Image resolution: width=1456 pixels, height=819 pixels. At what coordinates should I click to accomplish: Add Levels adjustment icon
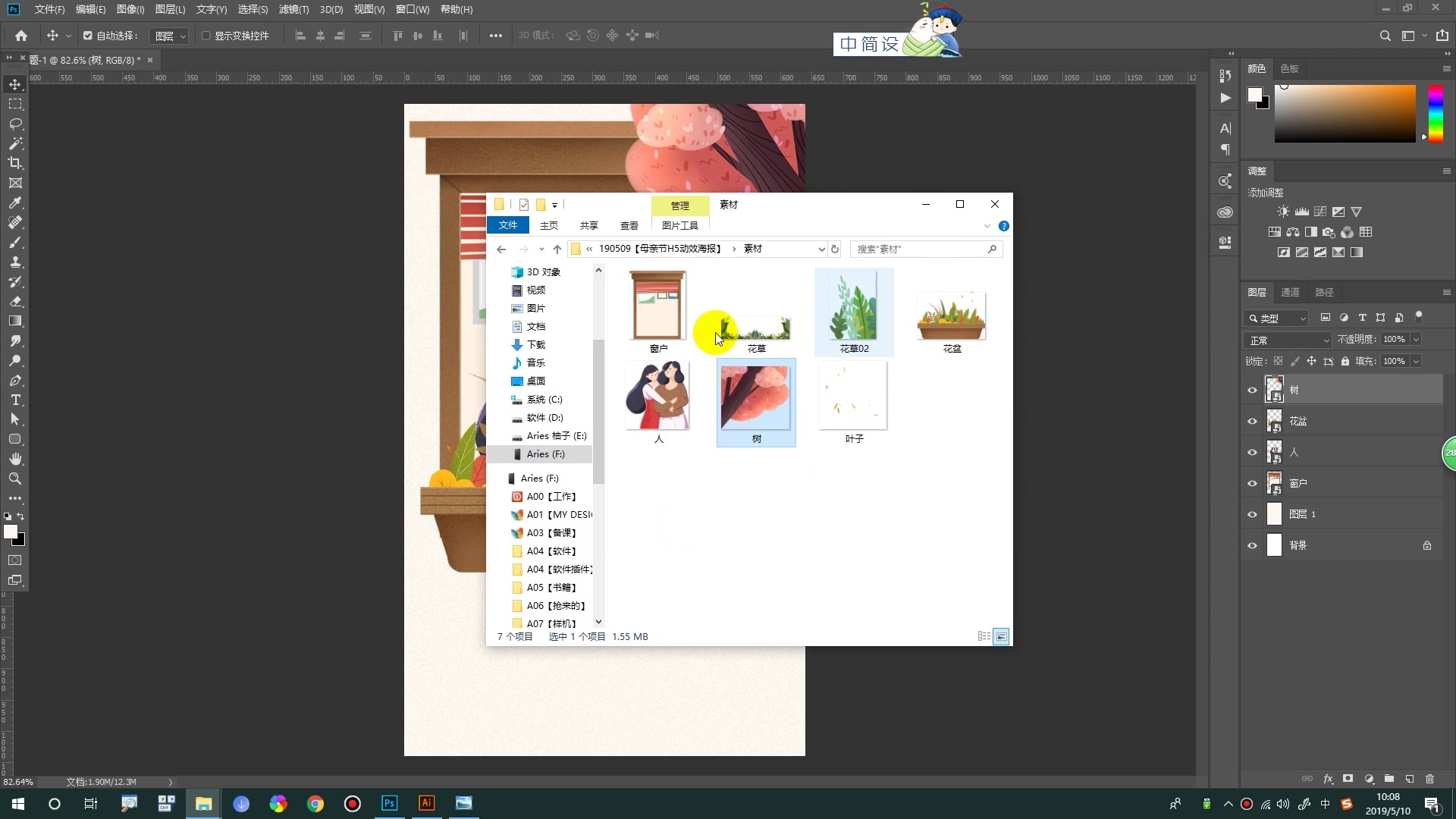(x=1301, y=212)
